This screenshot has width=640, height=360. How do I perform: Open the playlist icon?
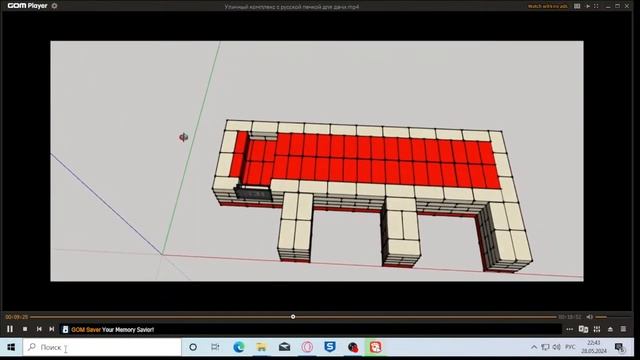coord(623,329)
